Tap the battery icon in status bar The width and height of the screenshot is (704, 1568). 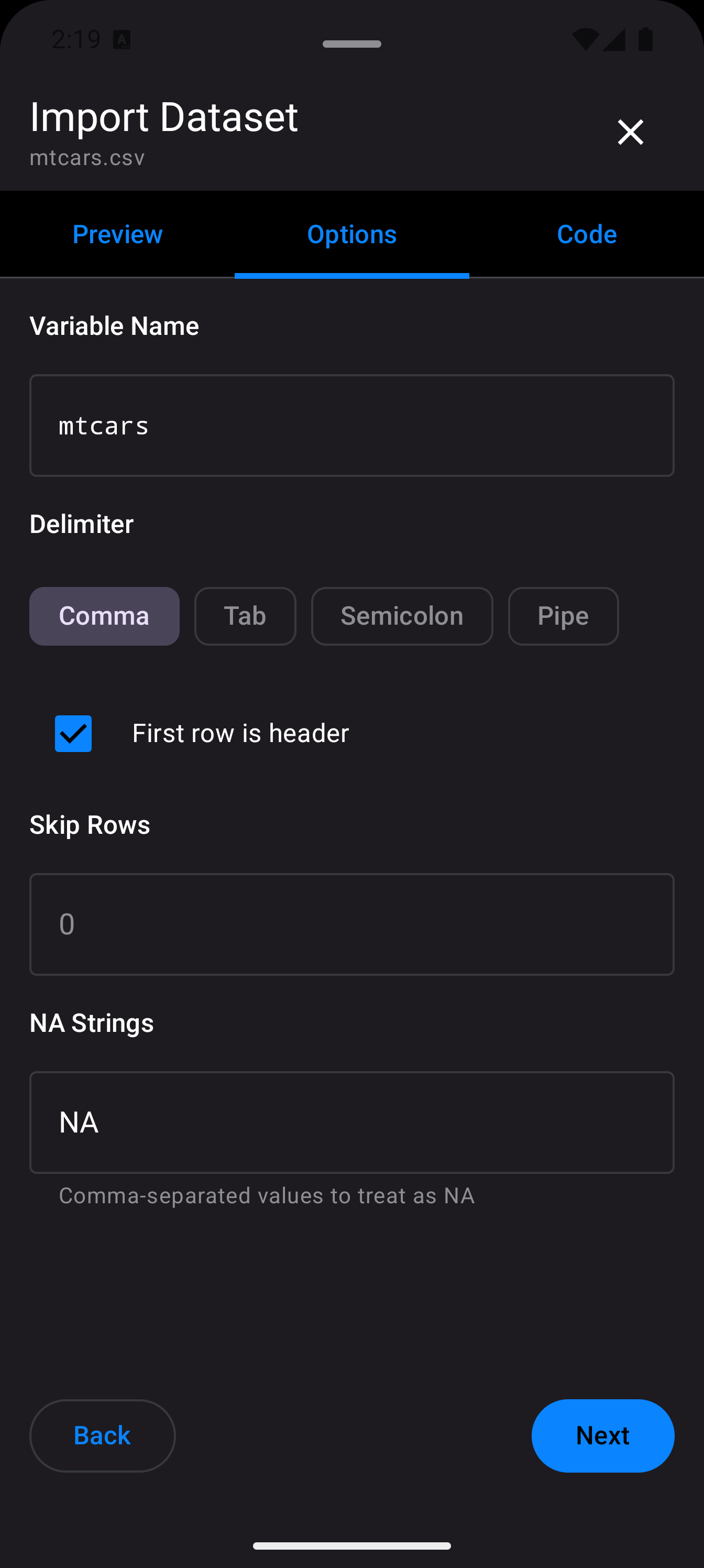645,39
